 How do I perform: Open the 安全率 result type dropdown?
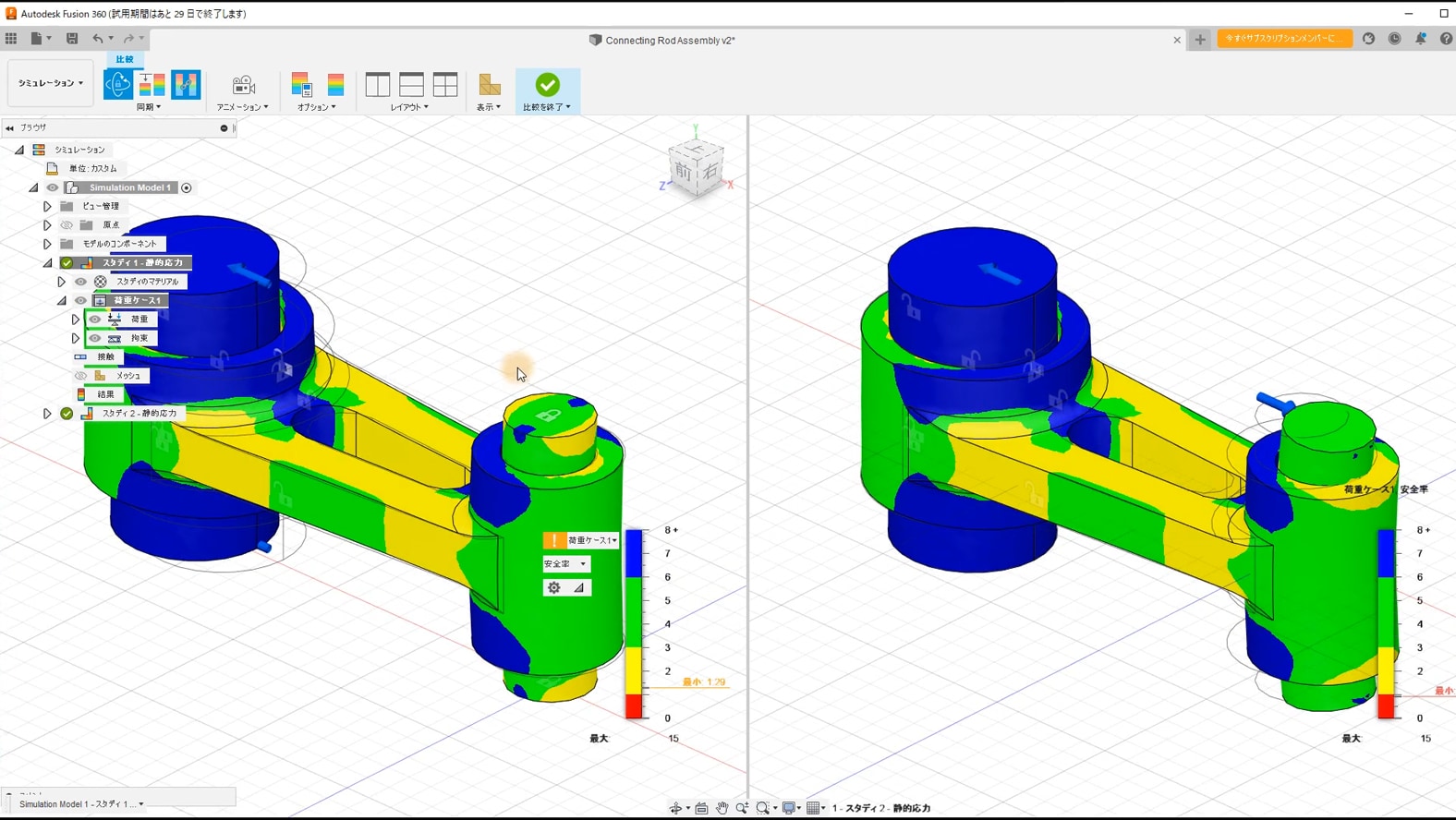565,563
